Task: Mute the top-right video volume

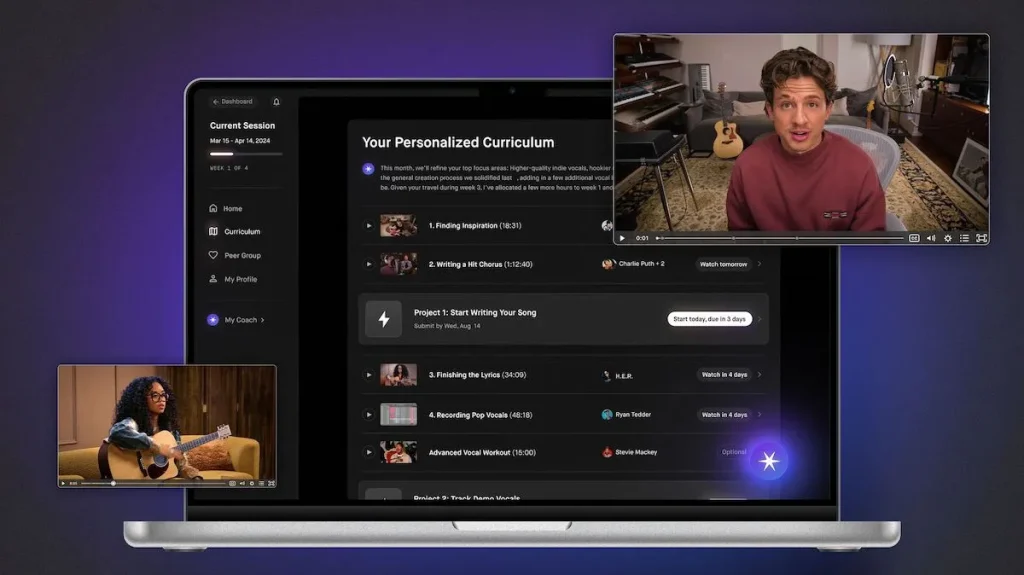Action: 931,238
